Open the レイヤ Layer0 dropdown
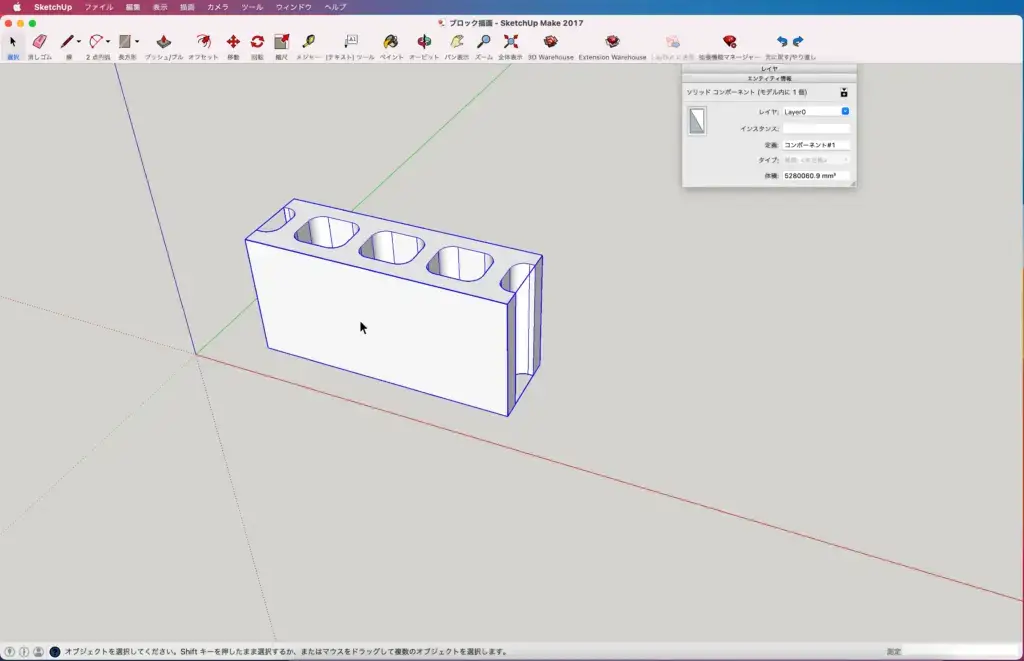 pos(816,112)
